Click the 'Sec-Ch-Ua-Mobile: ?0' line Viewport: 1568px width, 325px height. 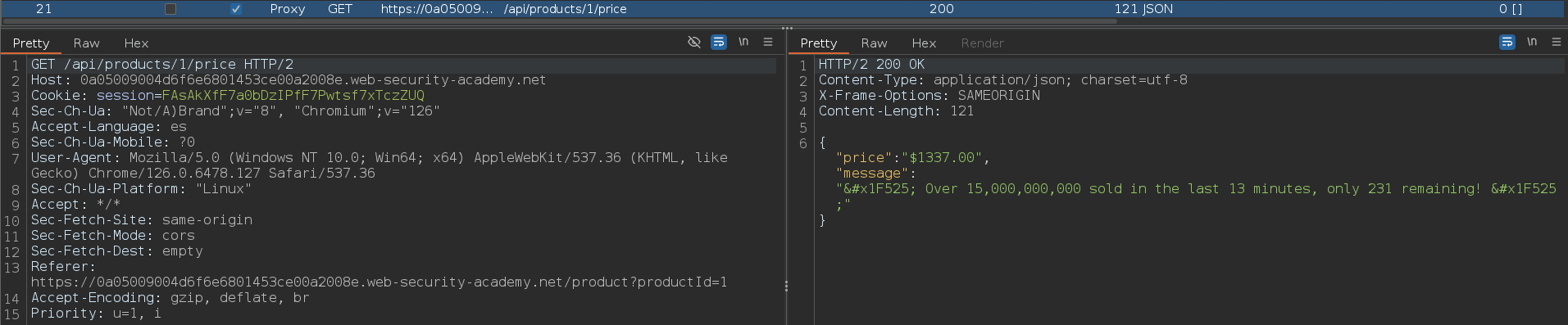(x=113, y=142)
